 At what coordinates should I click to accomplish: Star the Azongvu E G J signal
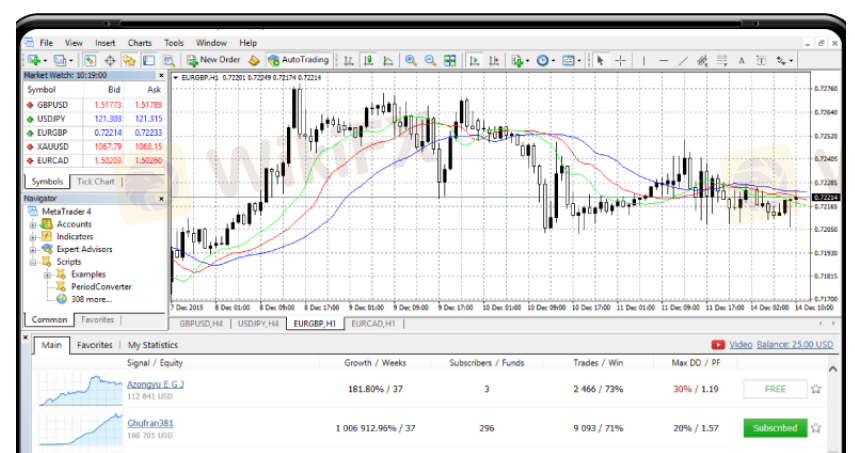click(816, 389)
